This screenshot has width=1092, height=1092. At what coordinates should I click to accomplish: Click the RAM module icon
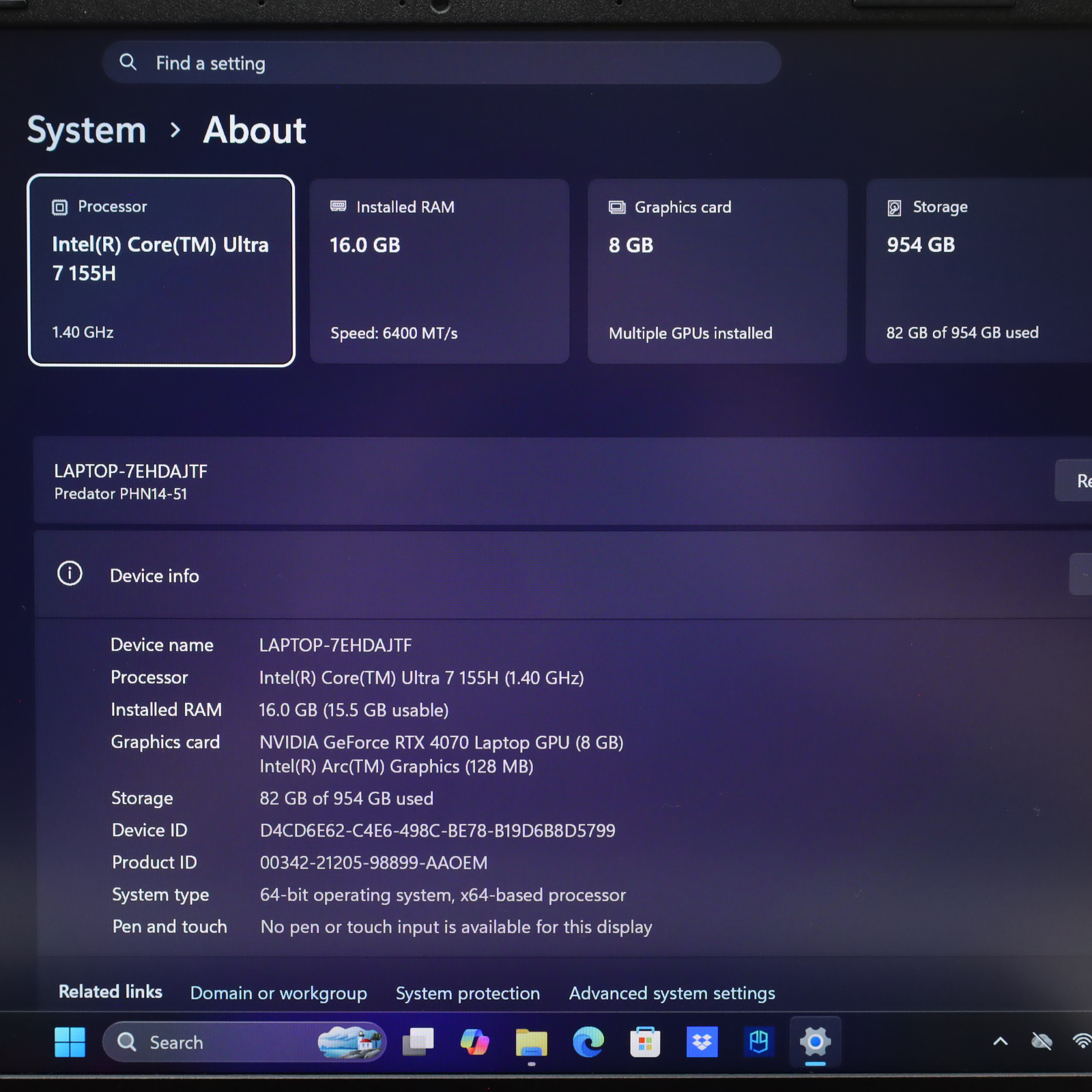tap(339, 206)
